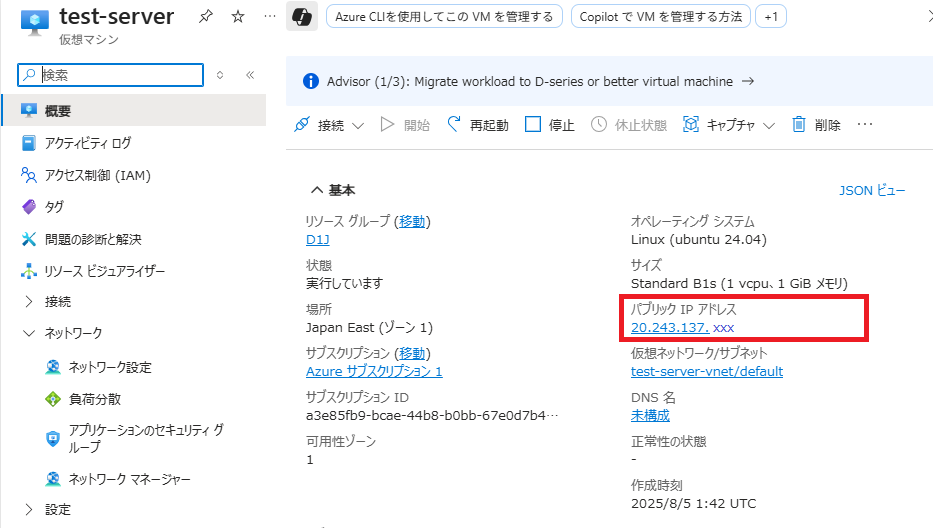Pin test-server to dashboard

click(206, 16)
